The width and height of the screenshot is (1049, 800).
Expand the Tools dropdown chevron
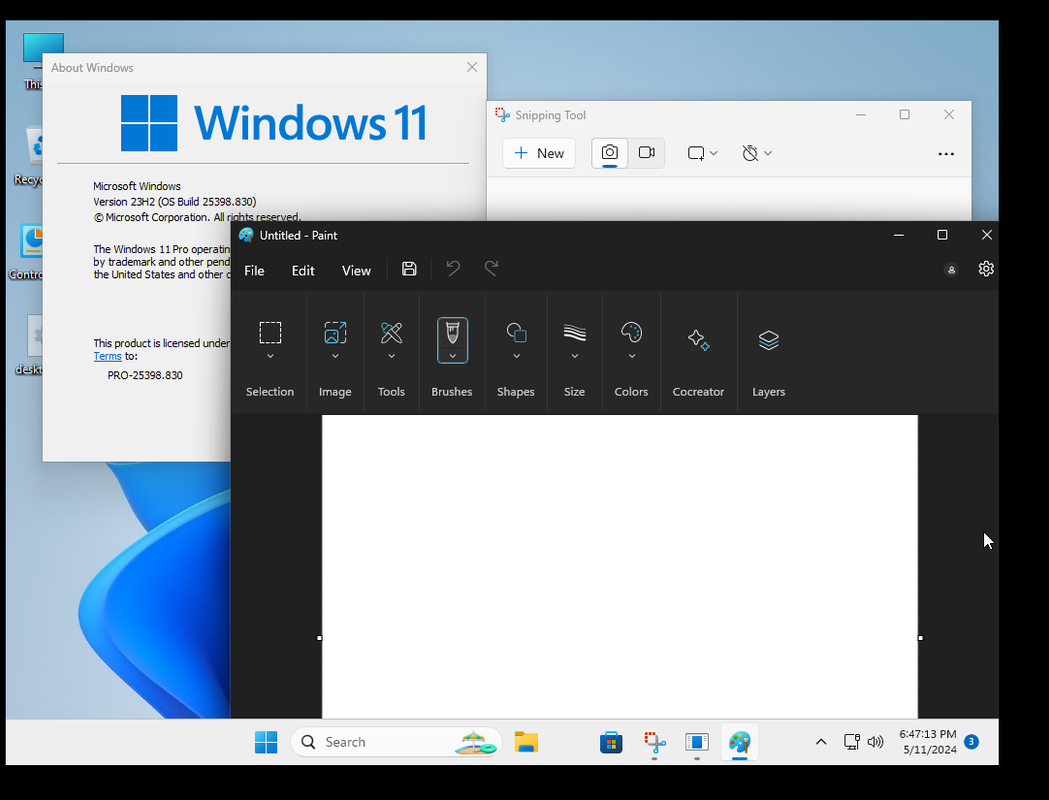click(x=391, y=356)
